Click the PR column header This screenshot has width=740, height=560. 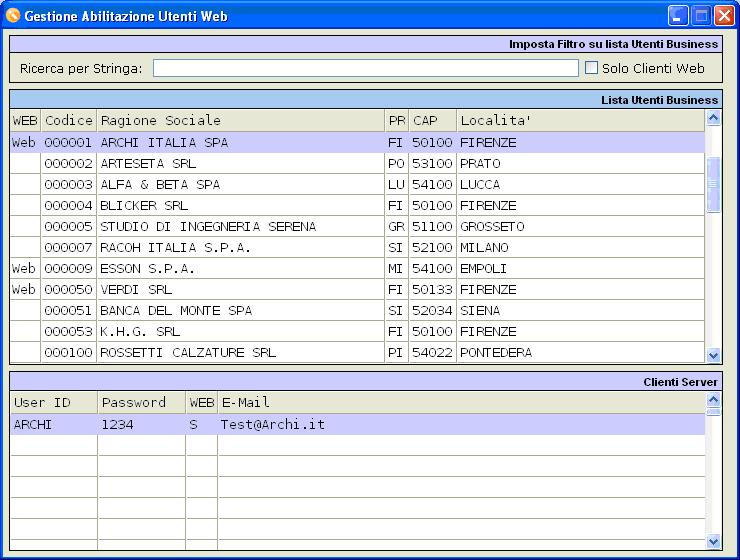pos(397,121)
